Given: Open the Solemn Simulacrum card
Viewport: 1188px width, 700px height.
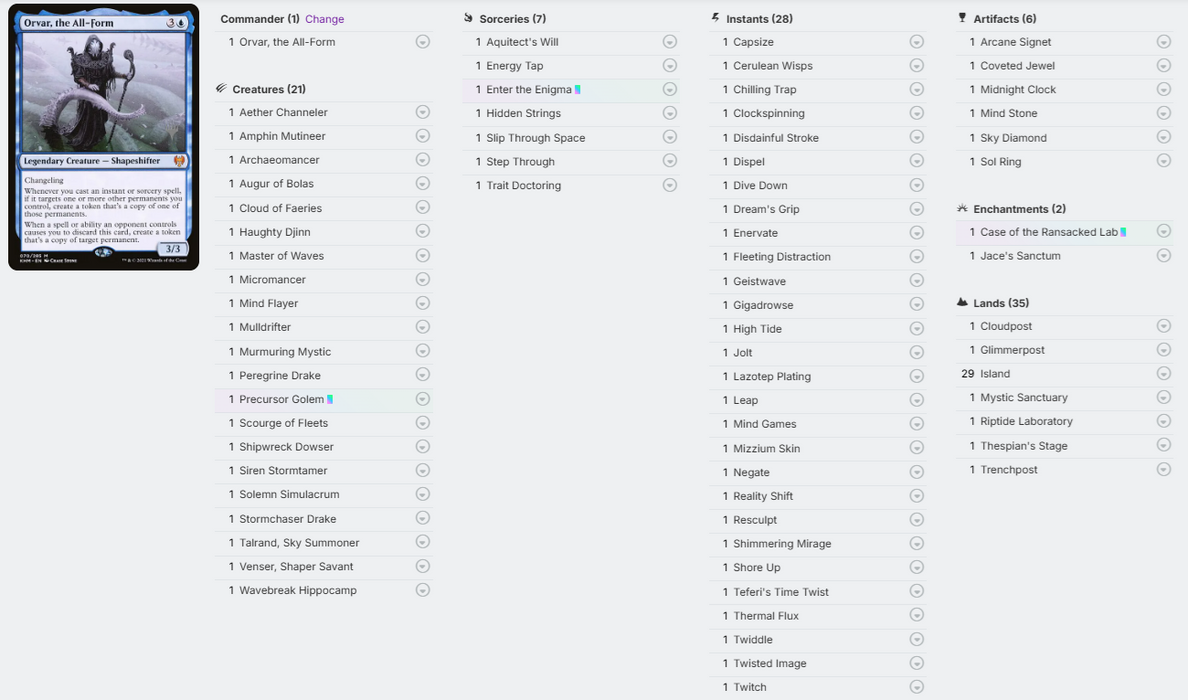Looking at the screenshot, I should [x=289, y=495].
